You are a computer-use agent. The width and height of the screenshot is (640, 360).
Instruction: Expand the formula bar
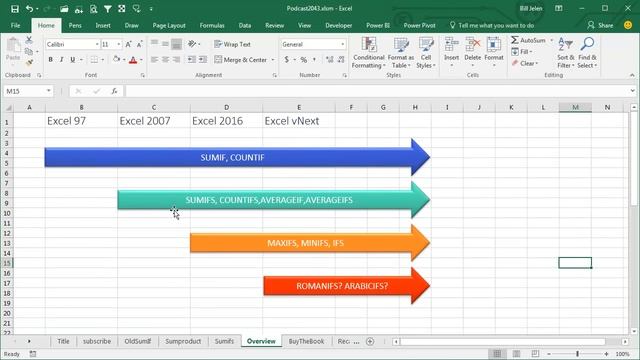pos(632,91)
